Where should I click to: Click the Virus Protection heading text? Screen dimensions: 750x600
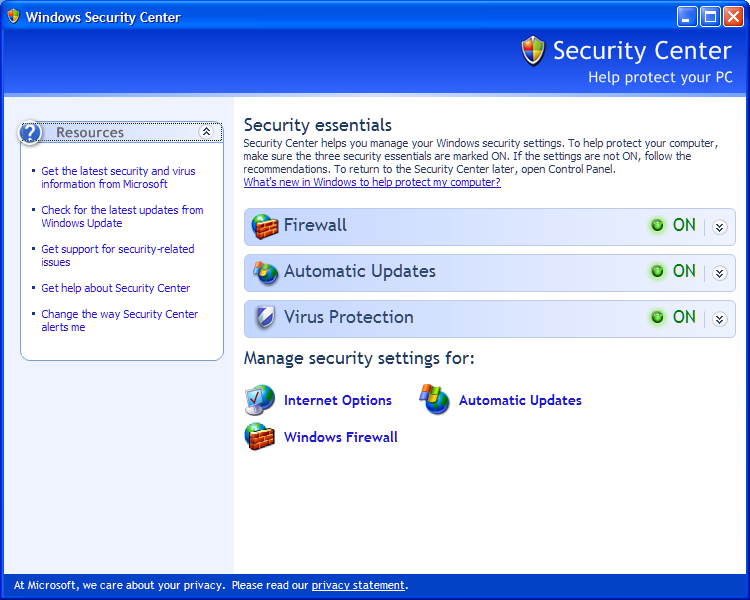coord(349,317)
